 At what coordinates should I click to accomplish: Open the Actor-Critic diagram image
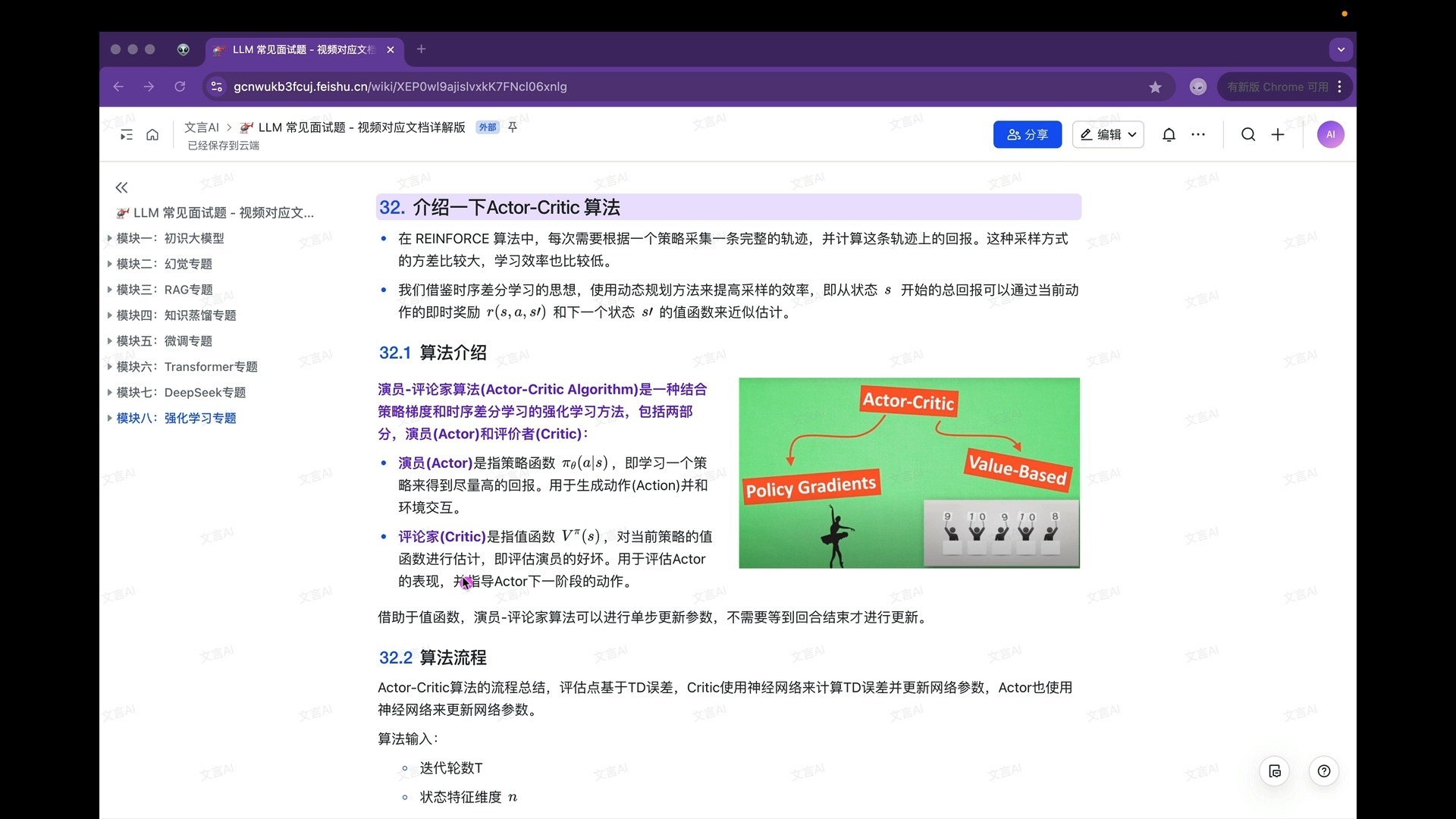[x=909, y=472]
